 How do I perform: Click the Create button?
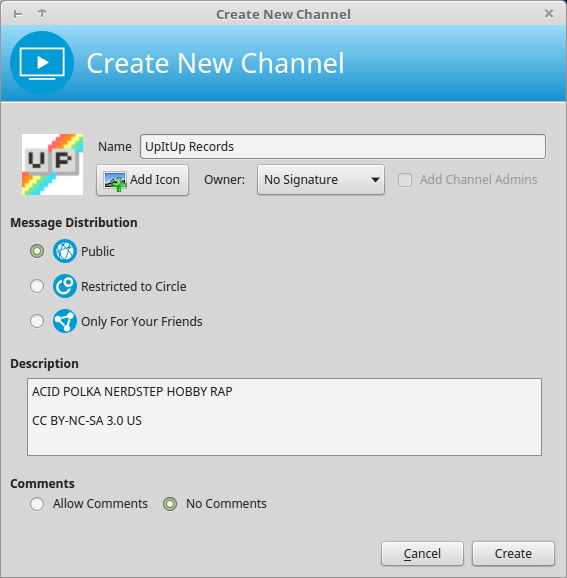(513, 553)
